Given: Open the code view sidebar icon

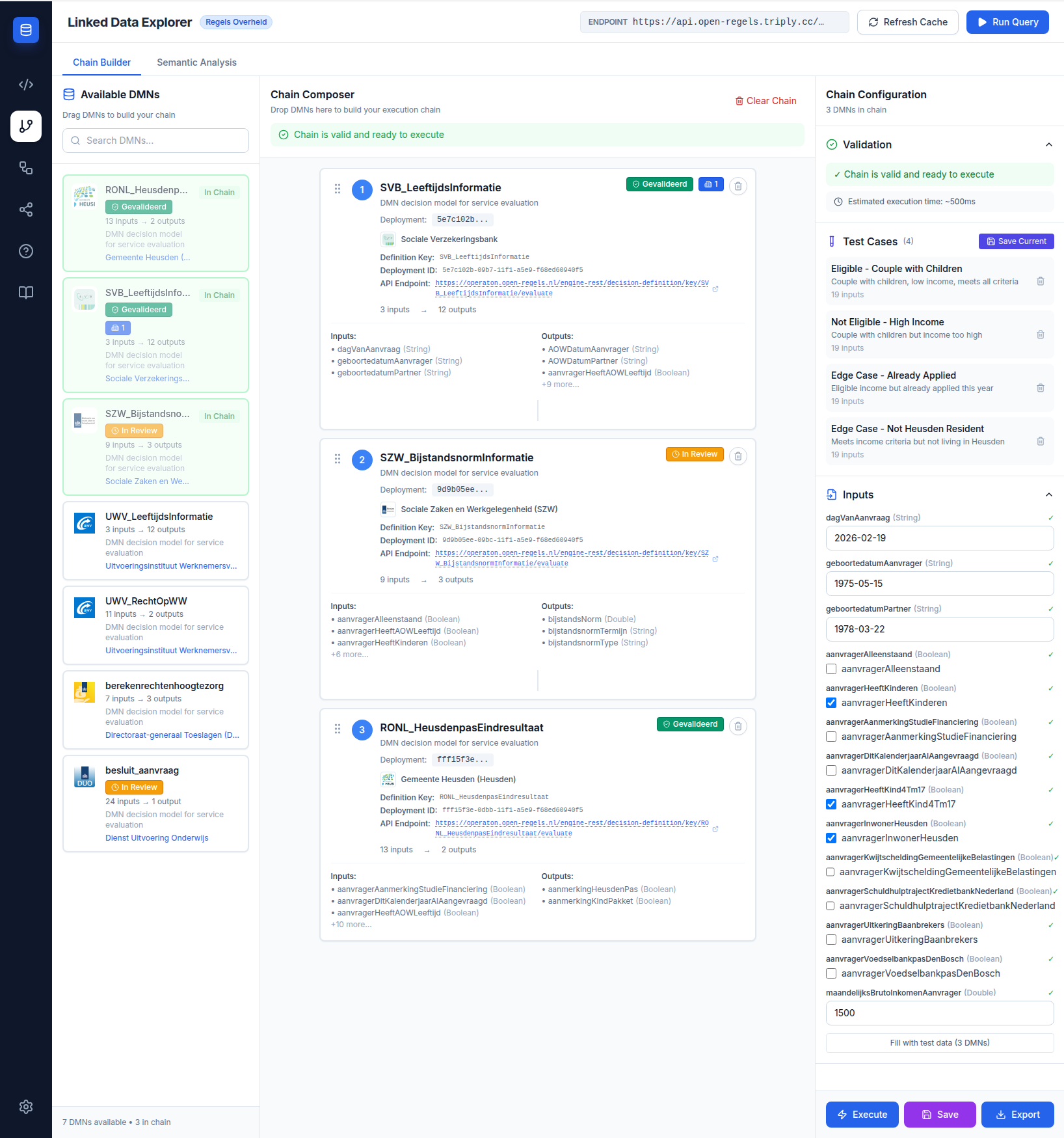Looking at the screenshot, I should pyautogui.click(x=26, y=84).
